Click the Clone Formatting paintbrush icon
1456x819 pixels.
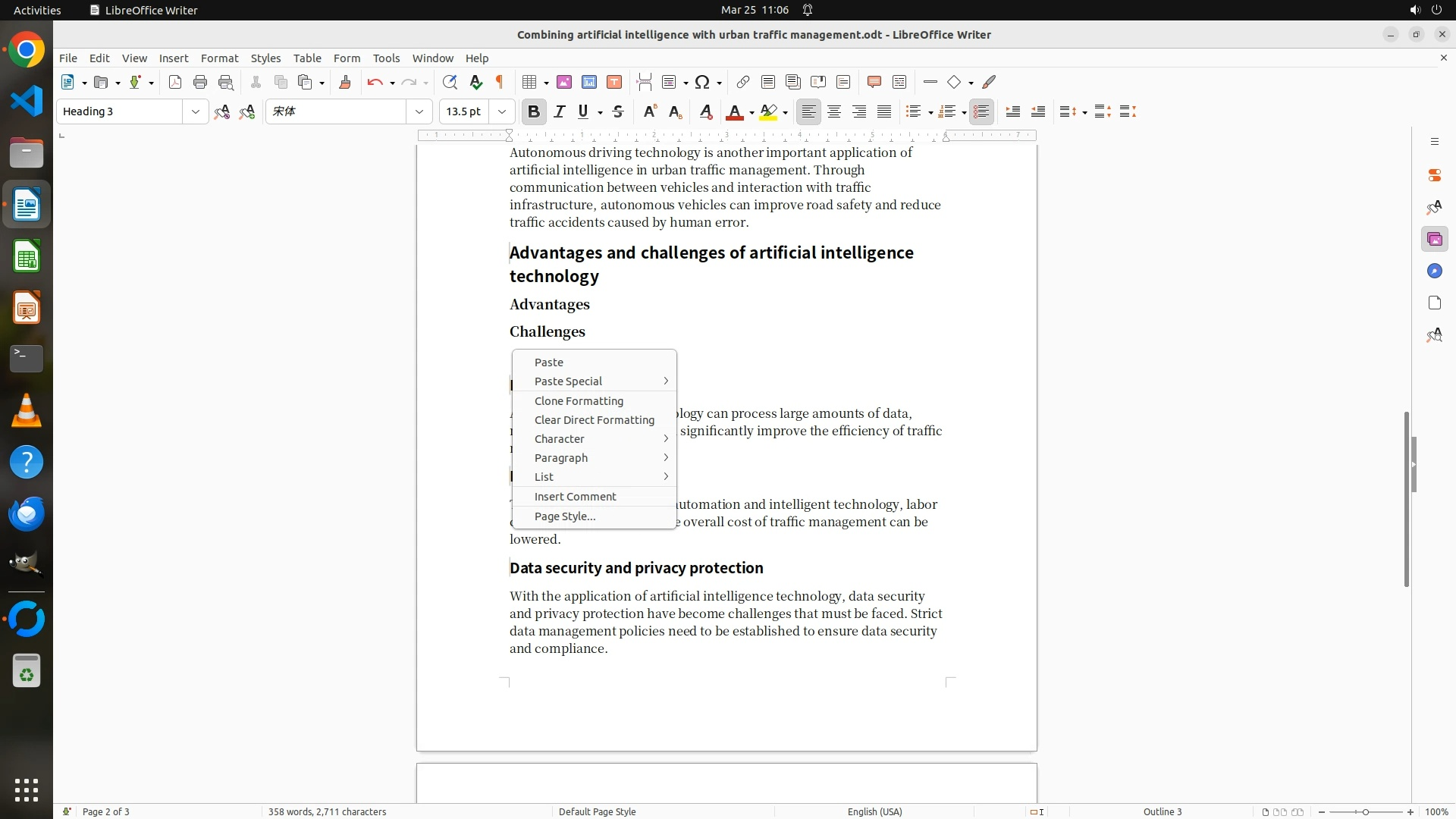(x=345, y=82)
